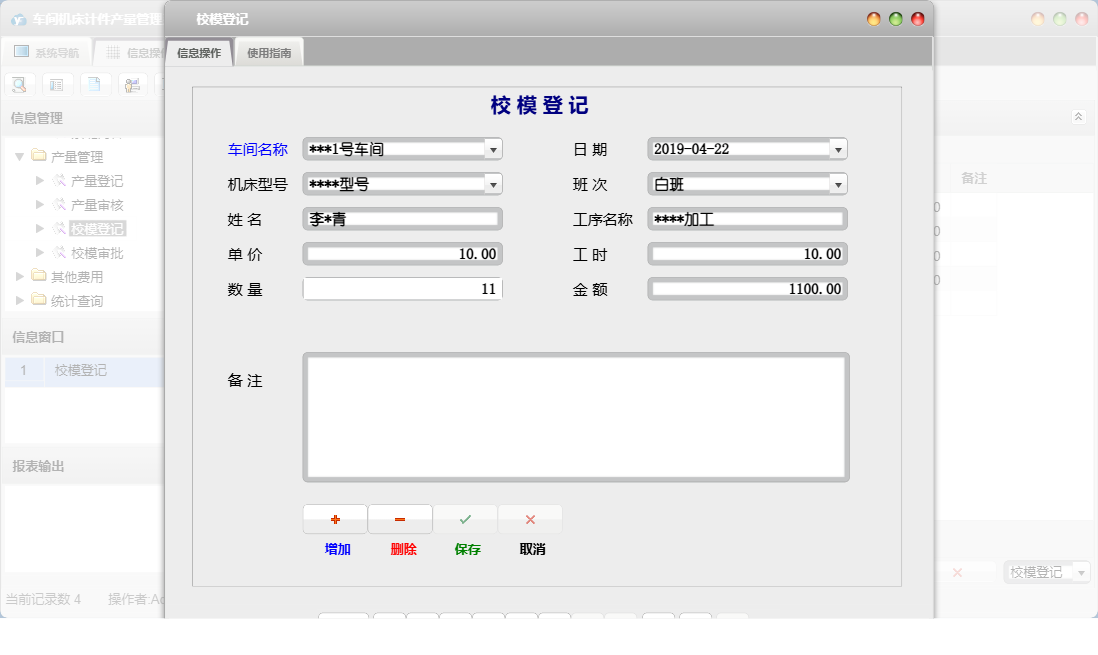
Task: Click the red X icon above 取消
Action: point(530,518)
